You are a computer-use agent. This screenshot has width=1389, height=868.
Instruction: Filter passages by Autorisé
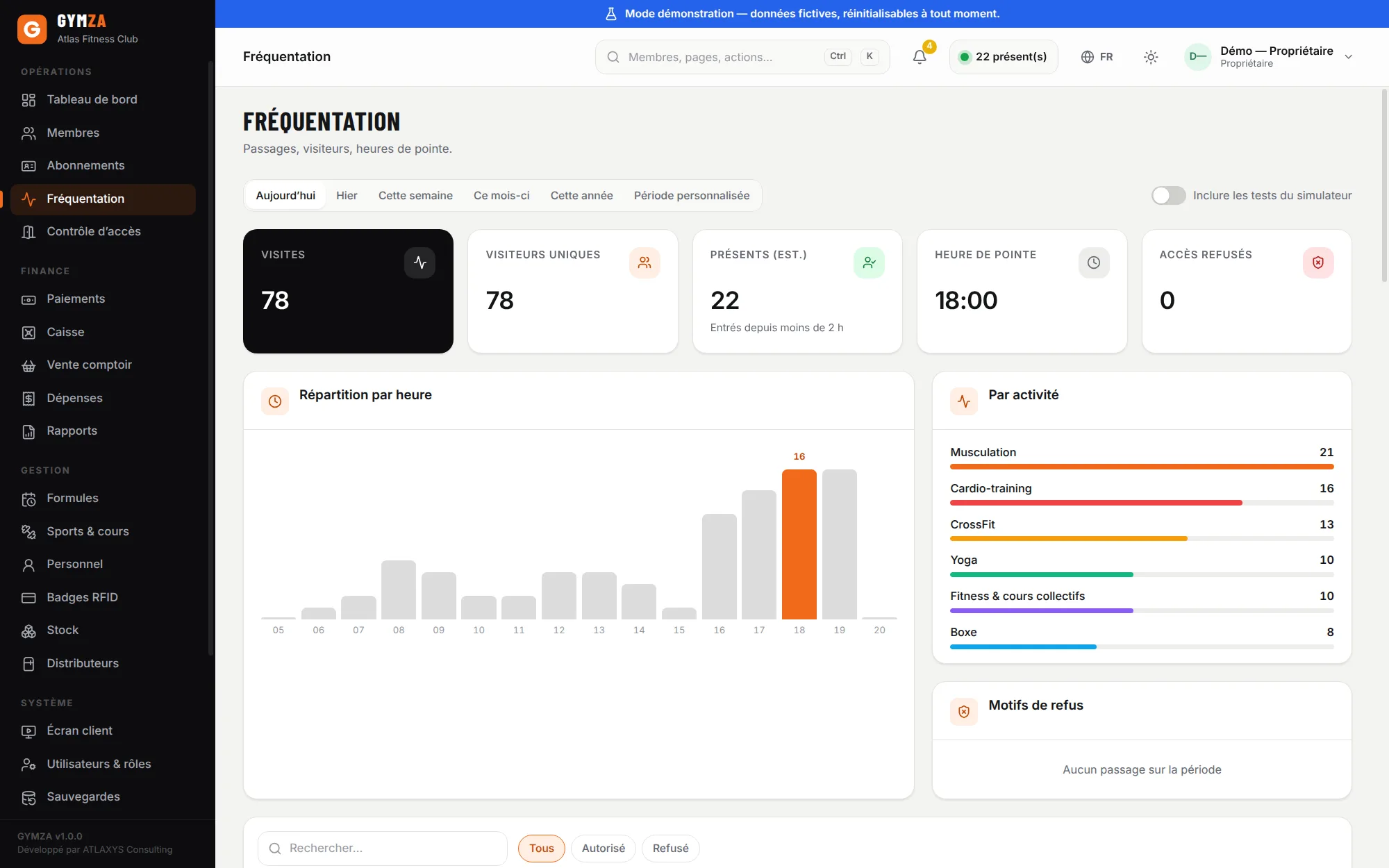pyautogui.click(x=604, y=849)
